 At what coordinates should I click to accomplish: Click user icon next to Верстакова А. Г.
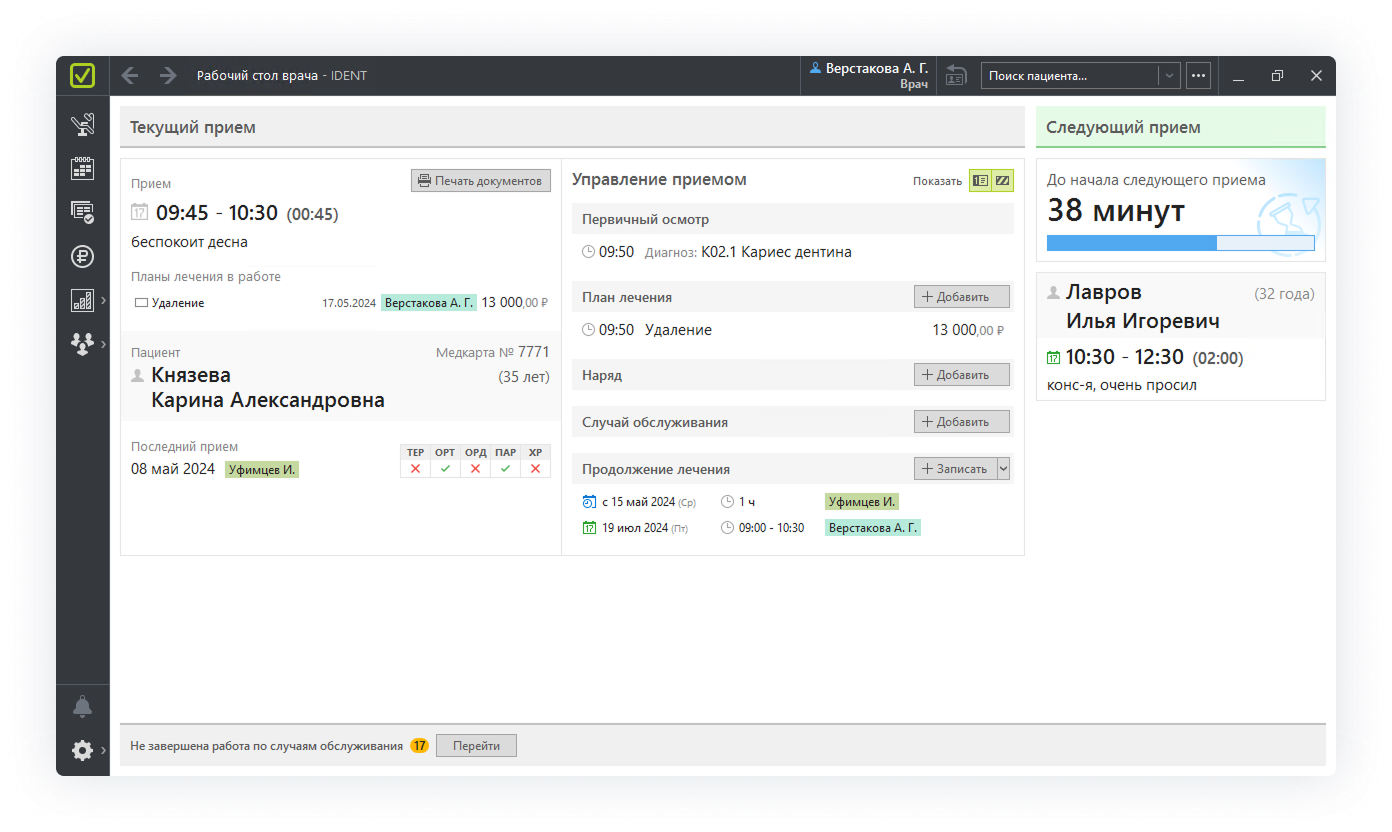[x=815, y=69]
